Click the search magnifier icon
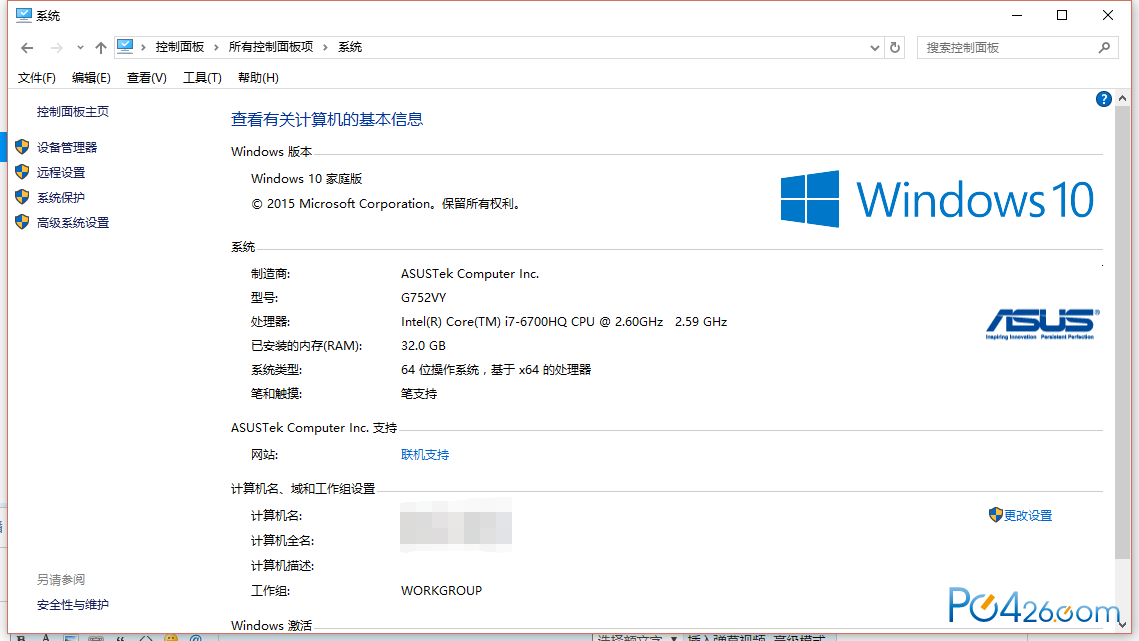1139x641 pixels. click(1105, 48)
